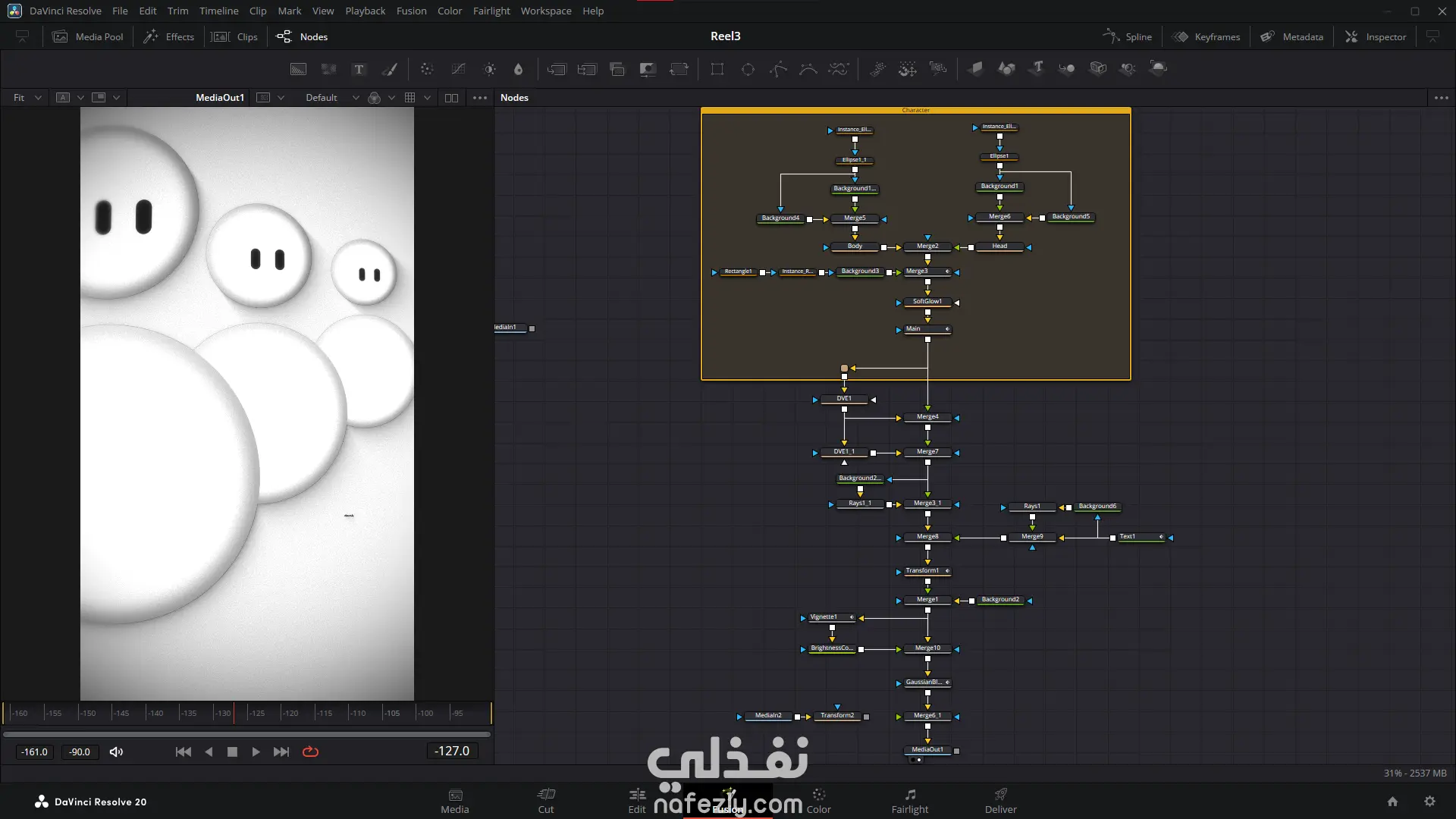Expand the Default LUT dropdown
The image size is (1456, 819).
pyautogui.click(x=355, y=98)
